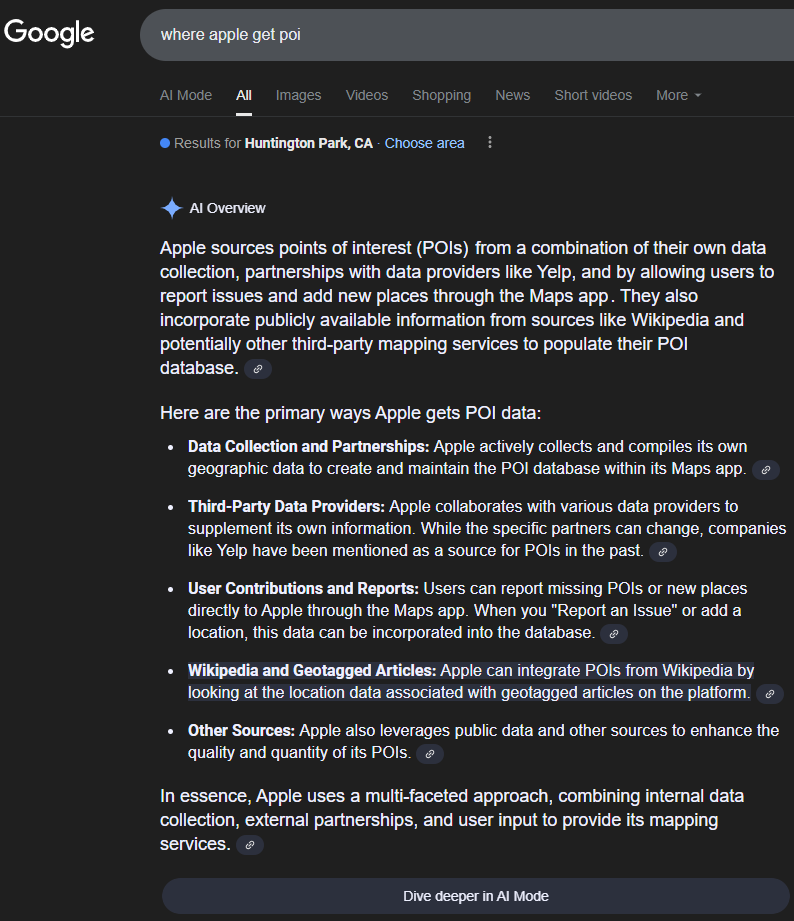This screenshot has height=921, width=794.
Task: Open the three-dot menu beside Choose area
Action: [490, 143]
